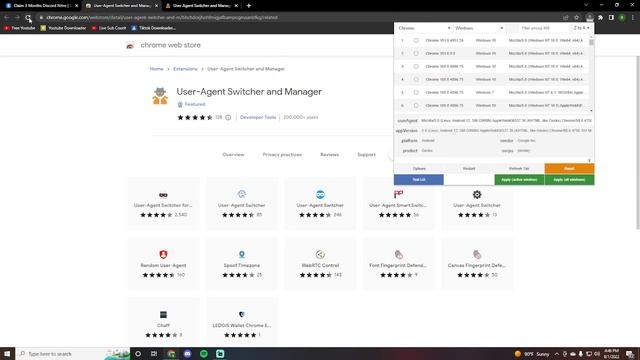Image resolution: width=640 pixels, height=360 pixels.
Task: Open the Tiktok Downloader bookmark
Action: coord(153,28)
